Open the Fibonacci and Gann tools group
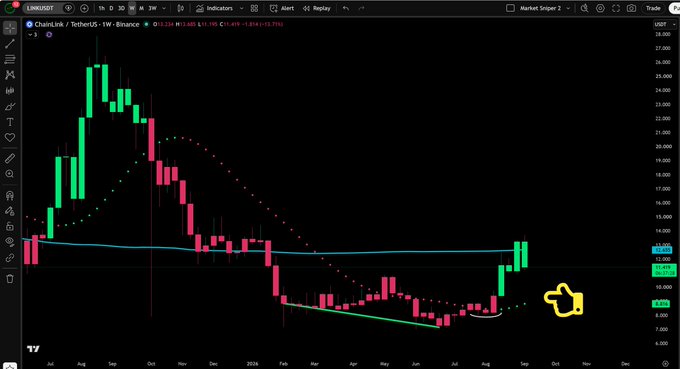This screenshot has height=369, width=680. point(10,59)
